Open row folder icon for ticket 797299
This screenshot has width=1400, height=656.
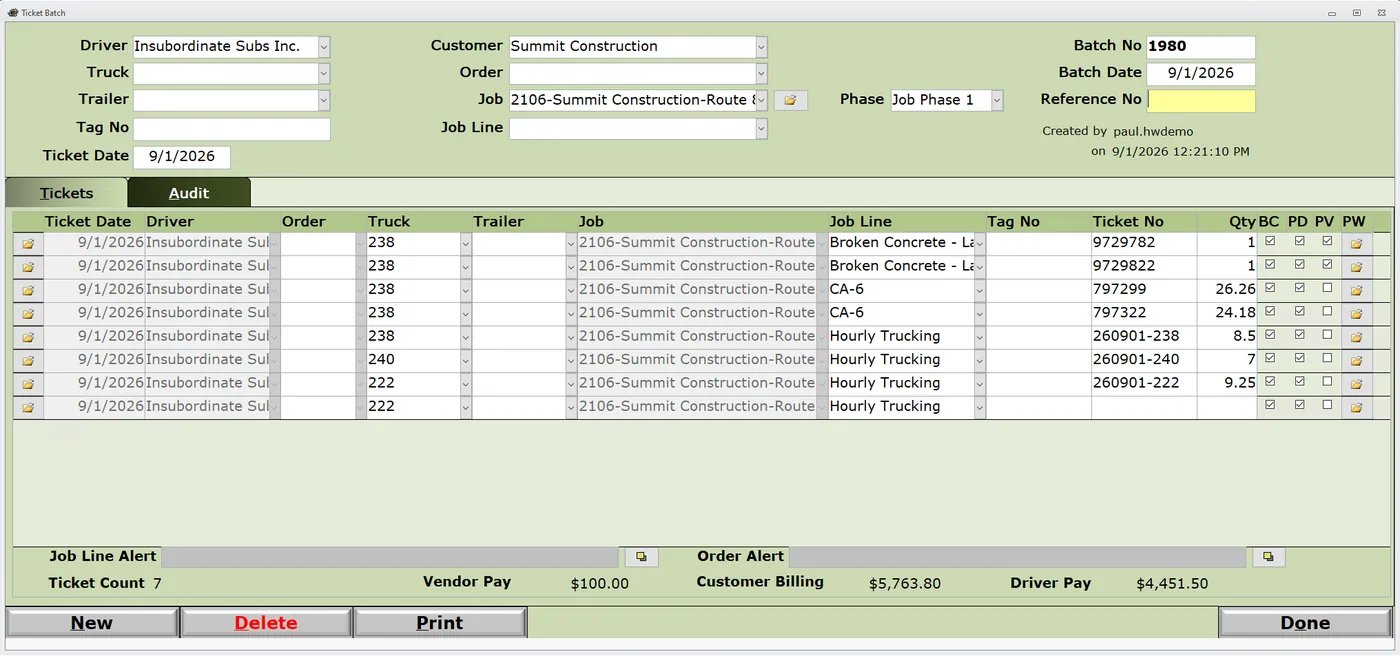(28, 290)
